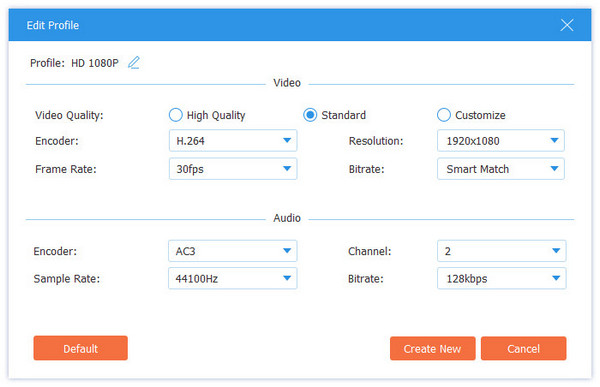Click the Create New button
The width and height of the screenshot is (600, 387).
432,349
